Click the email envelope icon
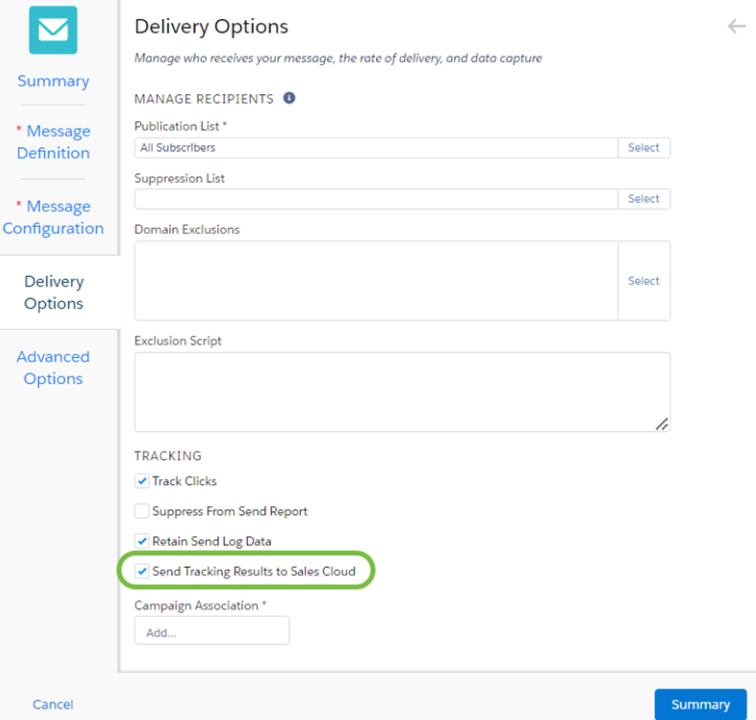This screenshot has width=756, height=720. [x=53, y=30]
